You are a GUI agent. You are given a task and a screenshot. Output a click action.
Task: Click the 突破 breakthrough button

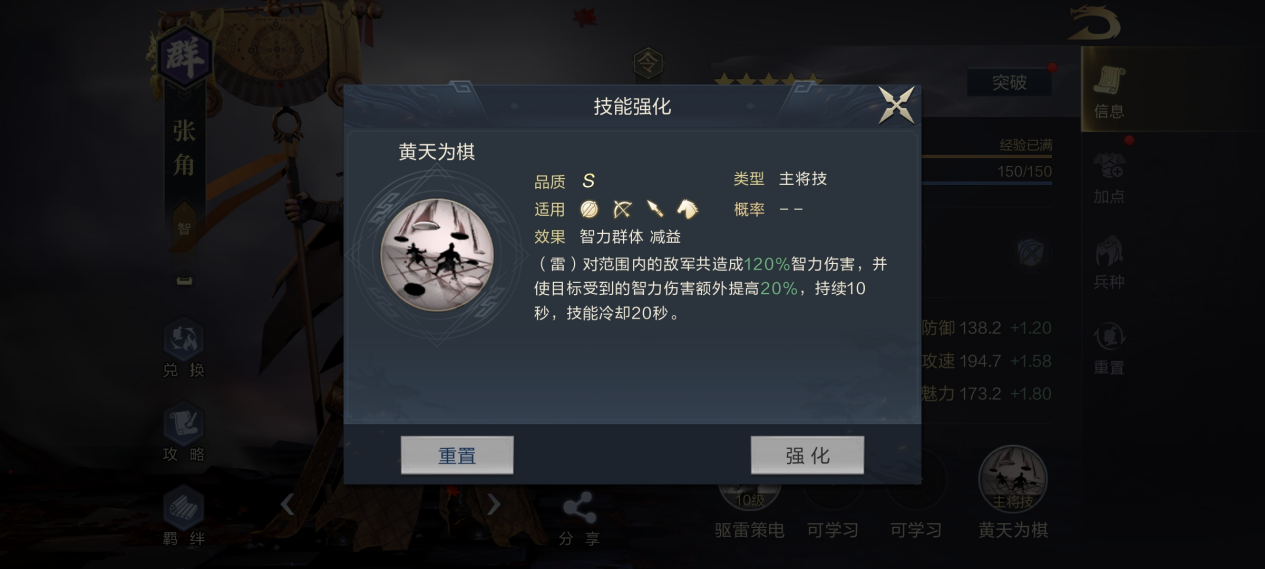[1009, 83]
